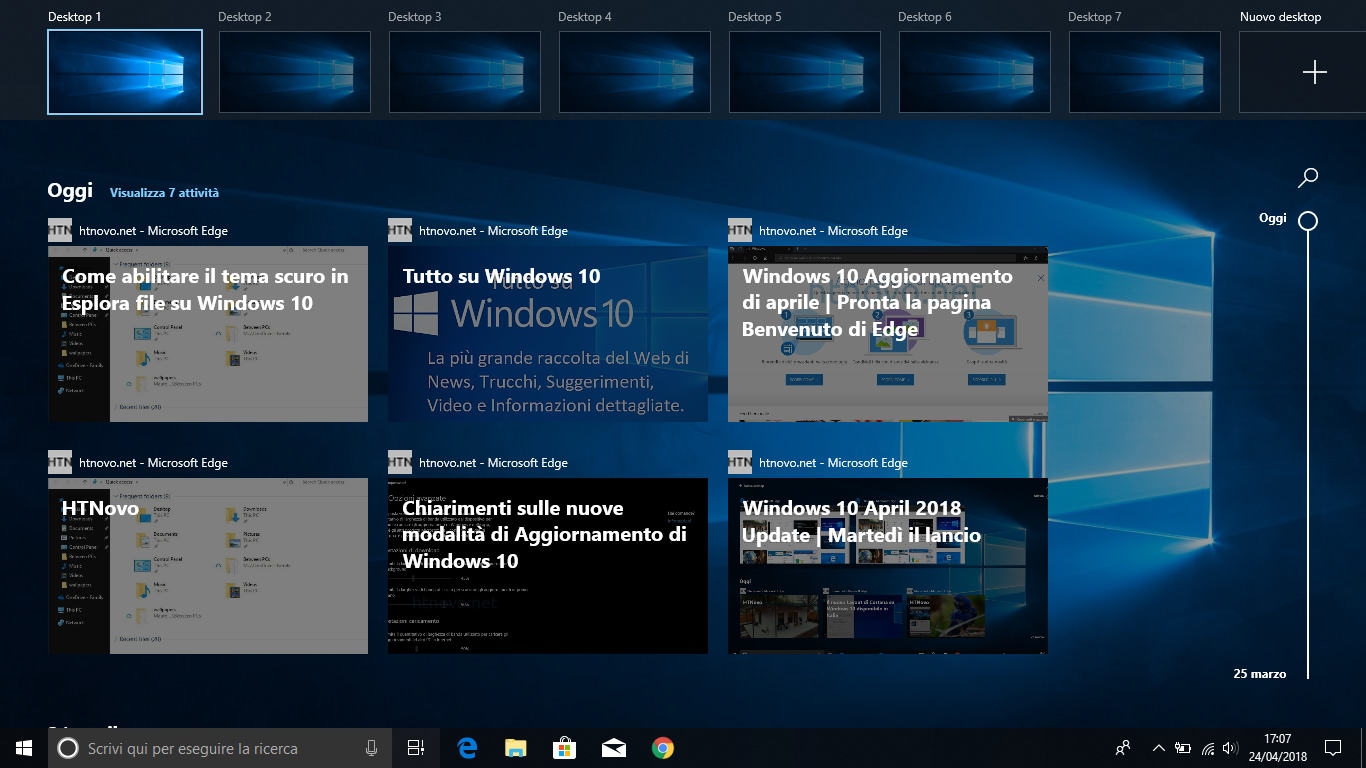
Task: Switch to Desktop 1 thumbnail
Action: pyautogui.click(x=125, y=72)
